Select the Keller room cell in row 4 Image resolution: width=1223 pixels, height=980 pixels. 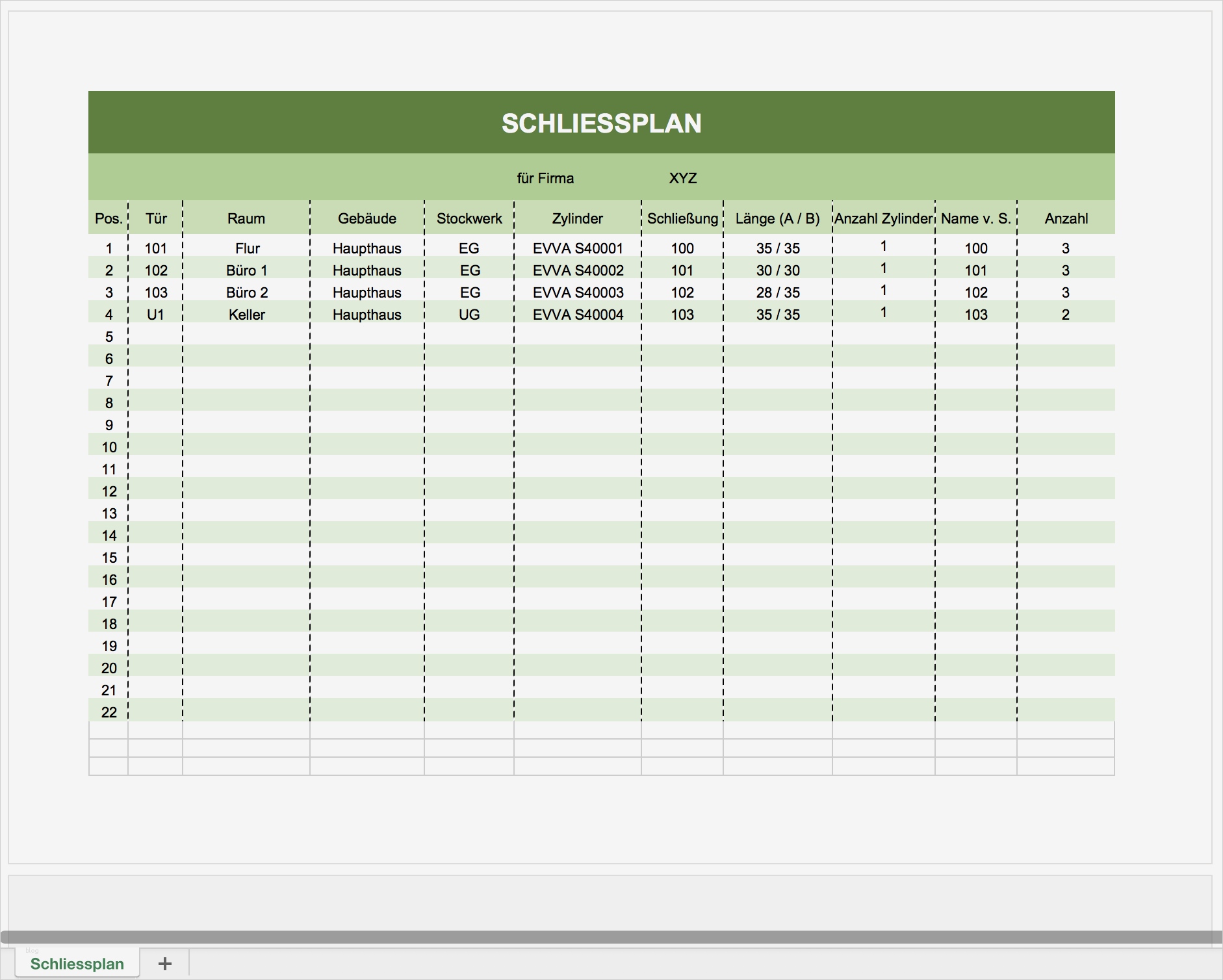pos(246,315)
